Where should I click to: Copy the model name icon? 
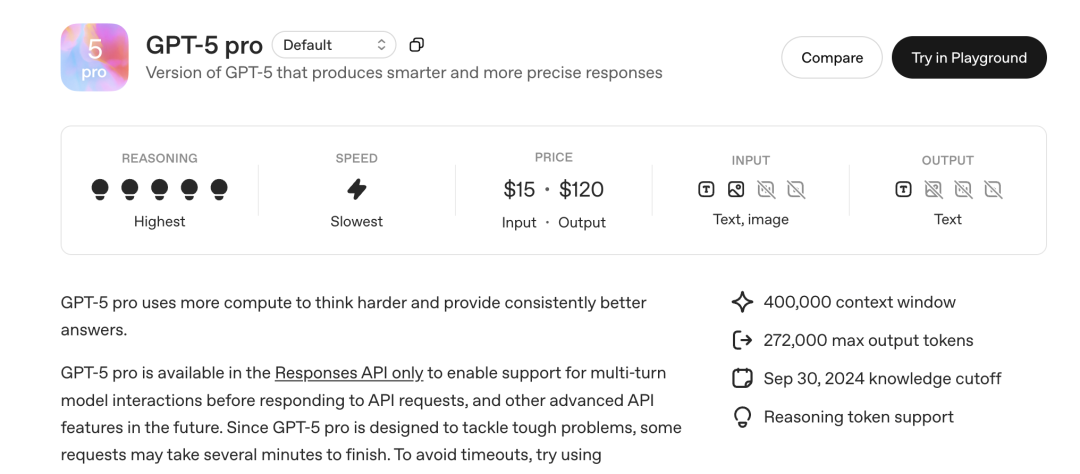(x=417, y=45)
